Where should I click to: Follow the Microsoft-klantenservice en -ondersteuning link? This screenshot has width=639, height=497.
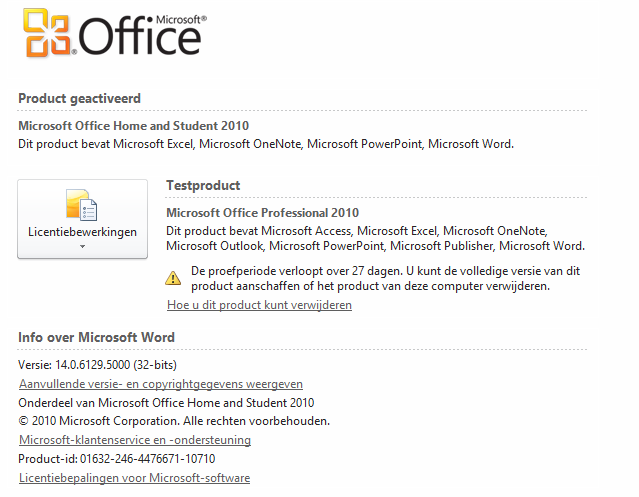[x=135, y=440]
